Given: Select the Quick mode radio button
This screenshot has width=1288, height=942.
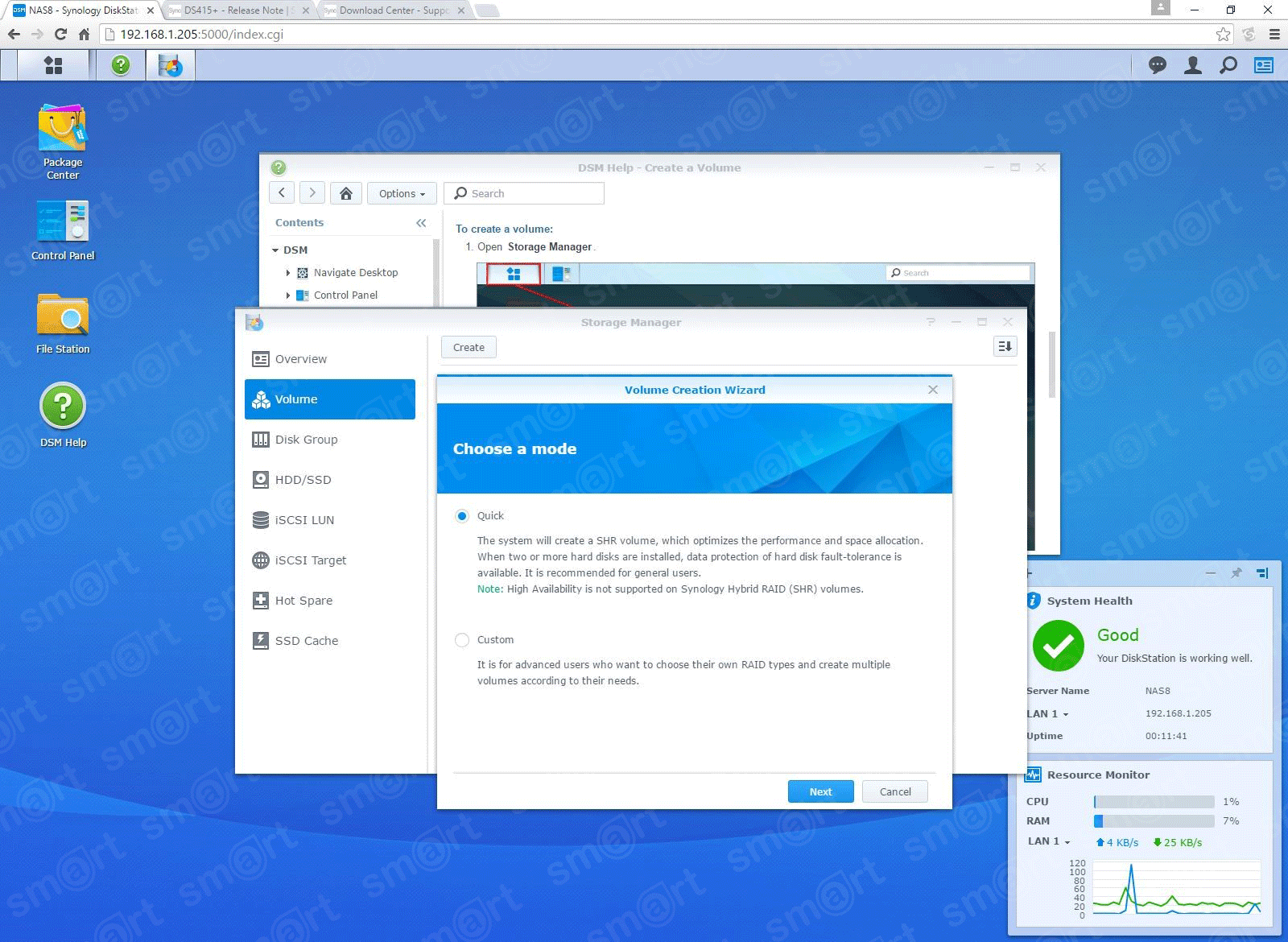Looking at the screenshot, I should point(462,516).
